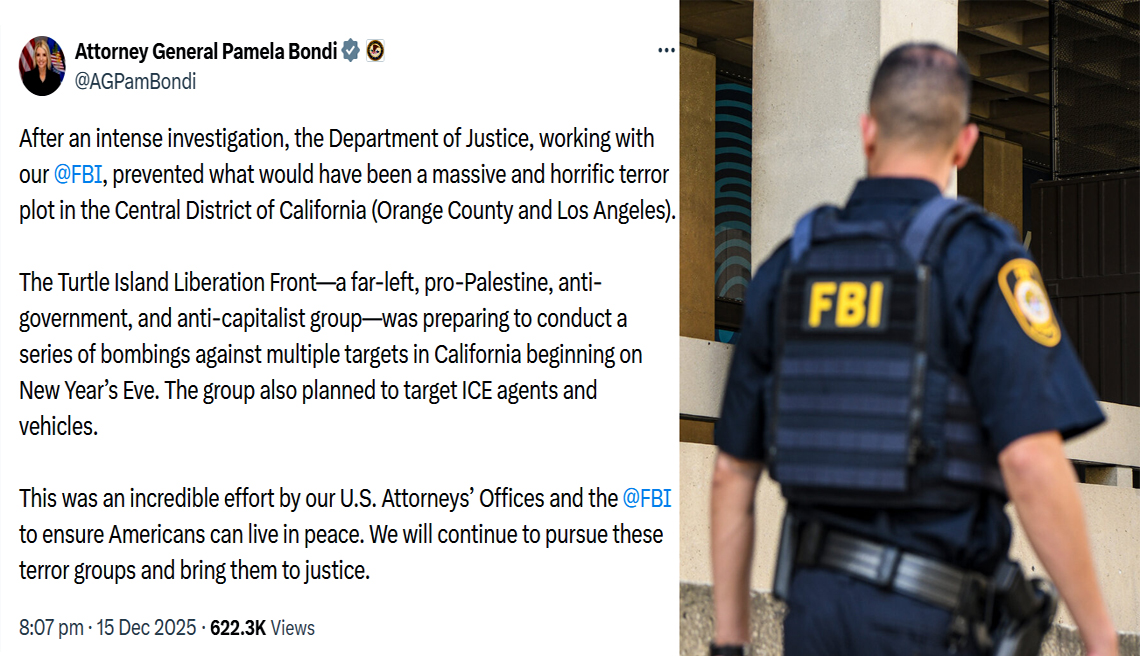Click the 'Central District of California' text

point(240,211)
